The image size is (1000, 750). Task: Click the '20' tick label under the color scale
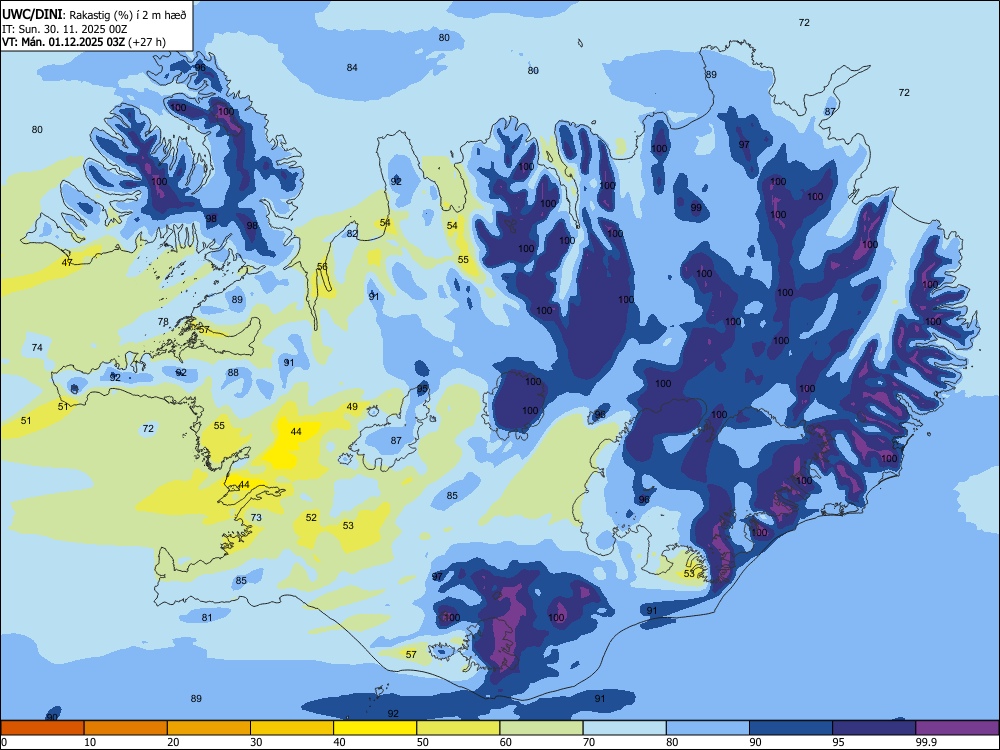[173, 742]
